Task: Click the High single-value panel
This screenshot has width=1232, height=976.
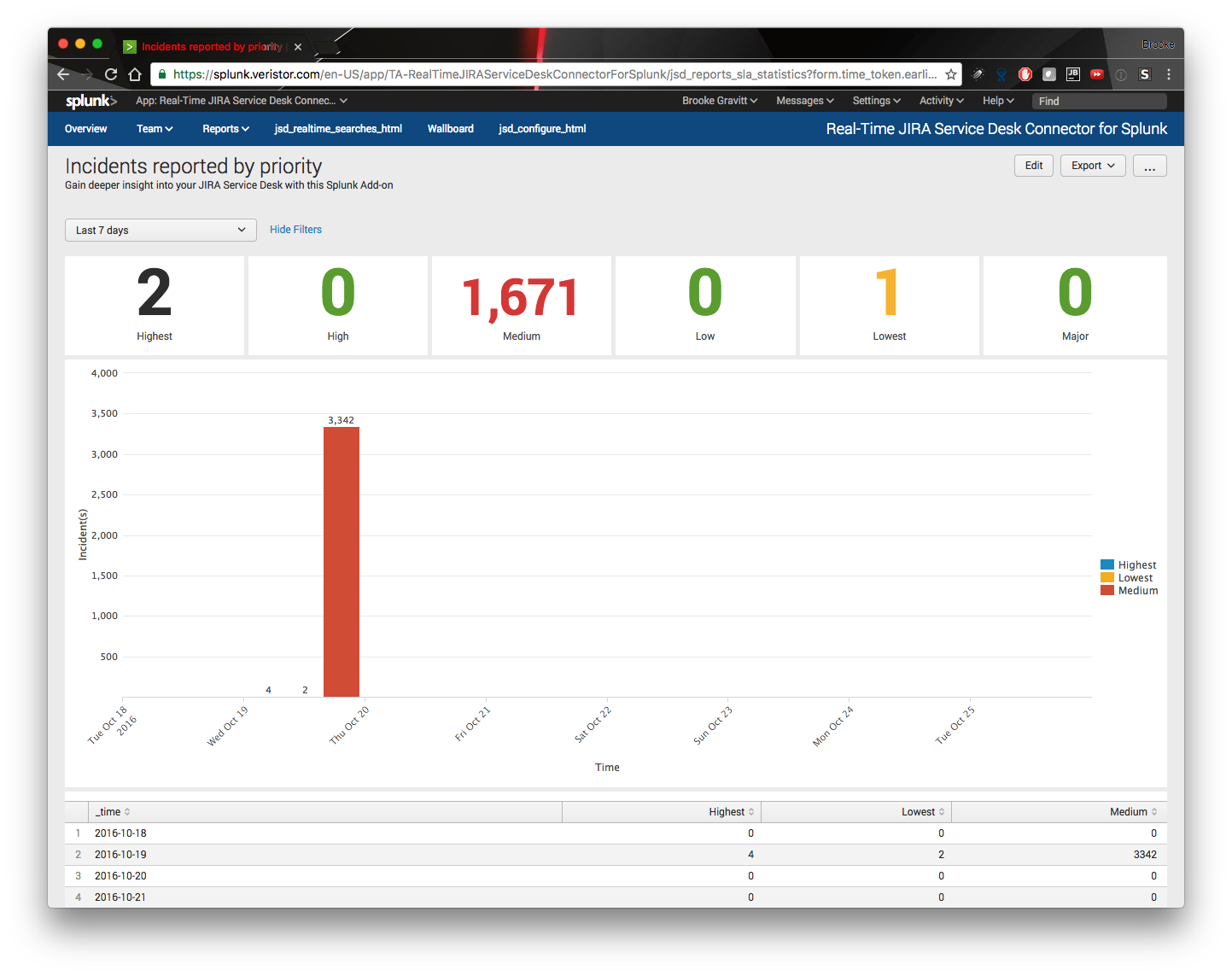Action: click(x=338, y=306)
